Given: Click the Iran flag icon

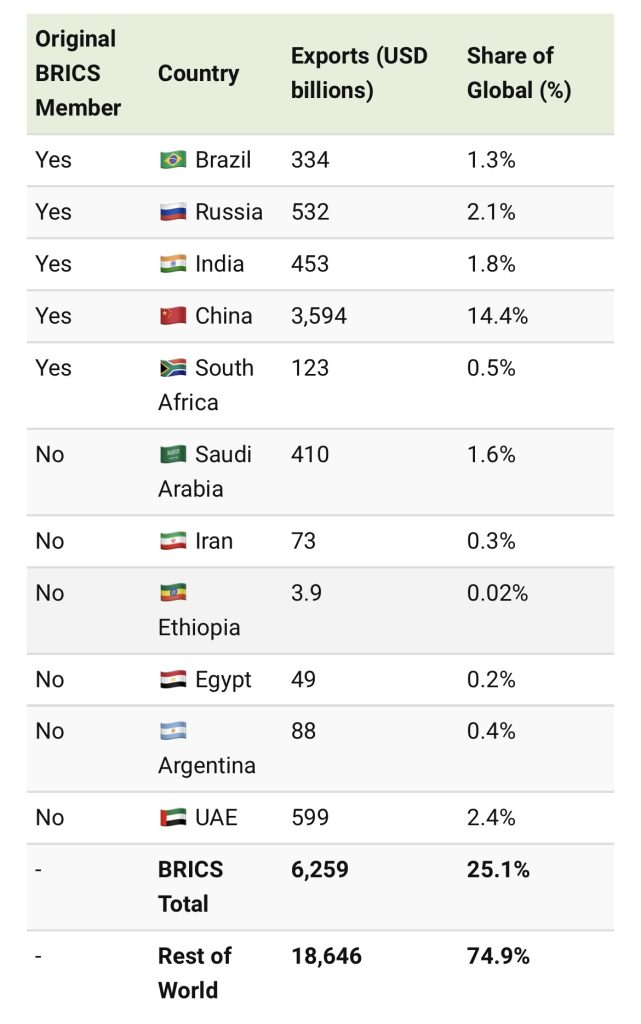Looking at the screenshot, I should pyautogui.click(x=173, y=541).
